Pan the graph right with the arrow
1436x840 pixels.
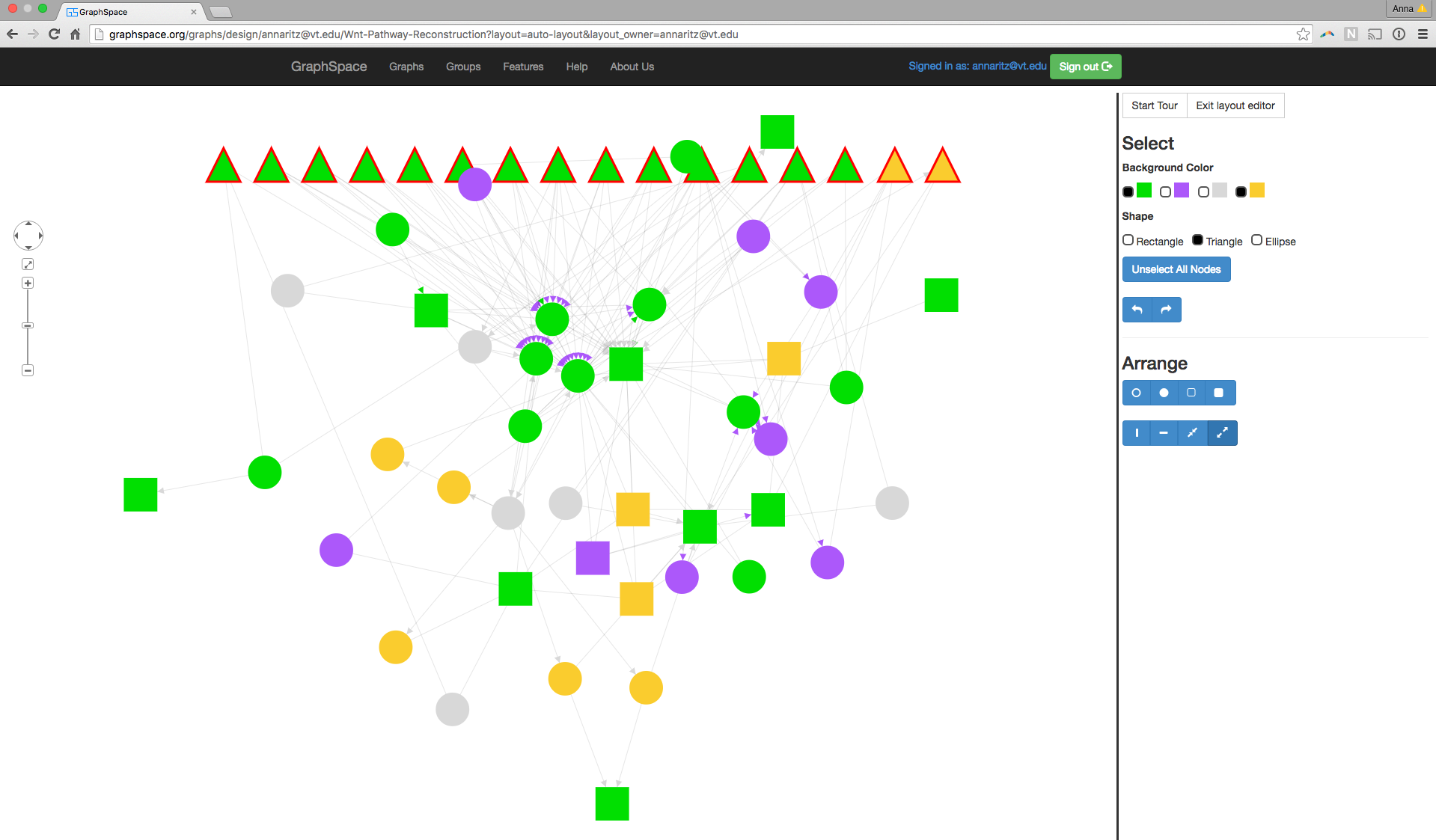tap(40, 236)
